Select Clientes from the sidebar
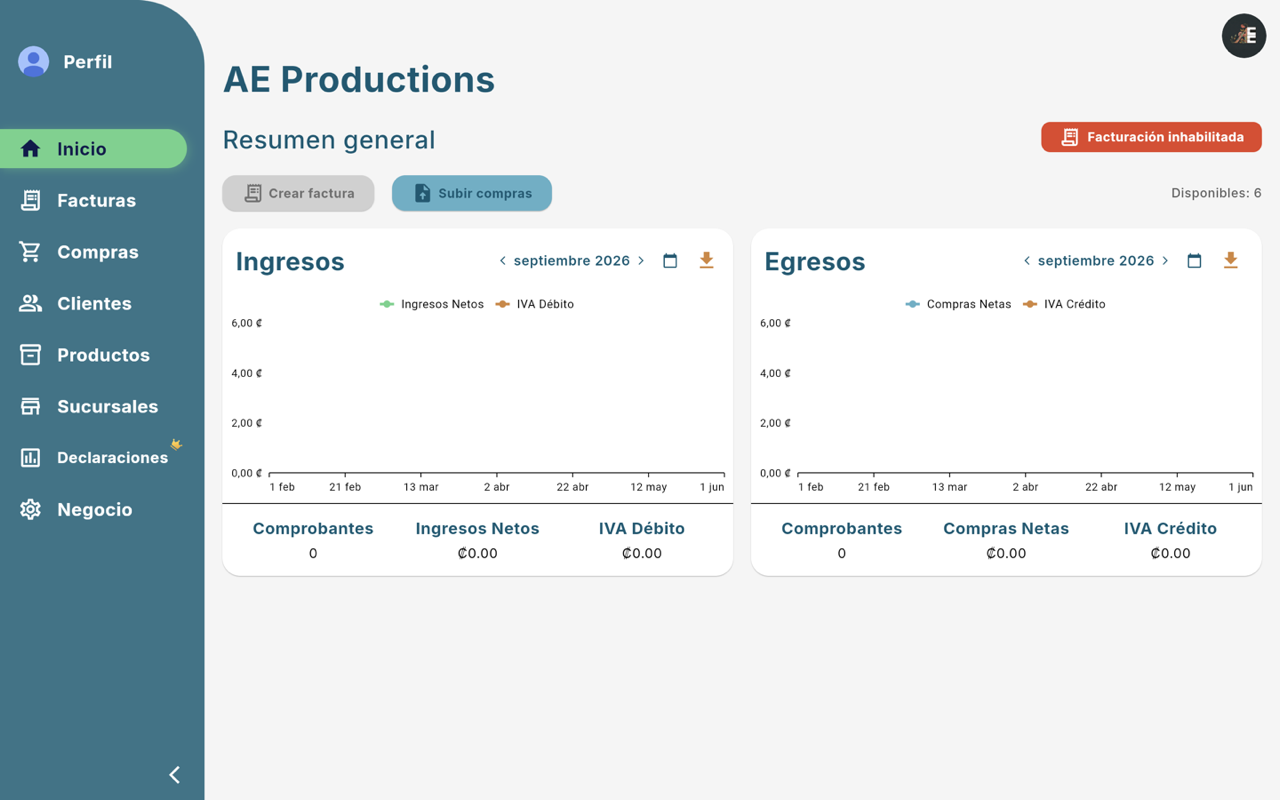The image size is (1280, 800). click(x=93, y=303)
